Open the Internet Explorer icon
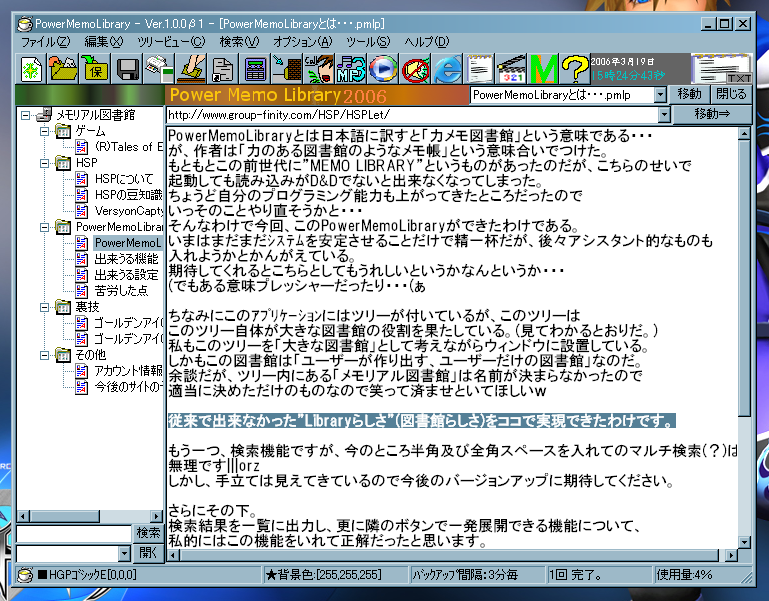Screen dimensions: 769x601 447,69
